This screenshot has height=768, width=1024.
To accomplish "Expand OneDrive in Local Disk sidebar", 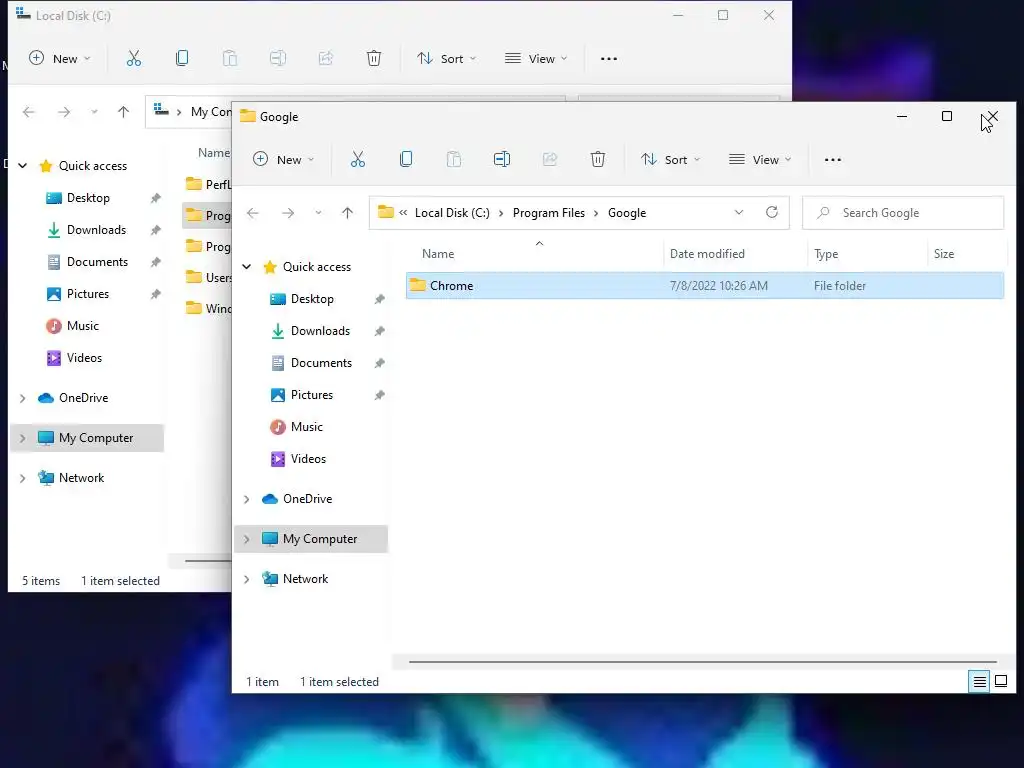I will click(x=23, y=398).
